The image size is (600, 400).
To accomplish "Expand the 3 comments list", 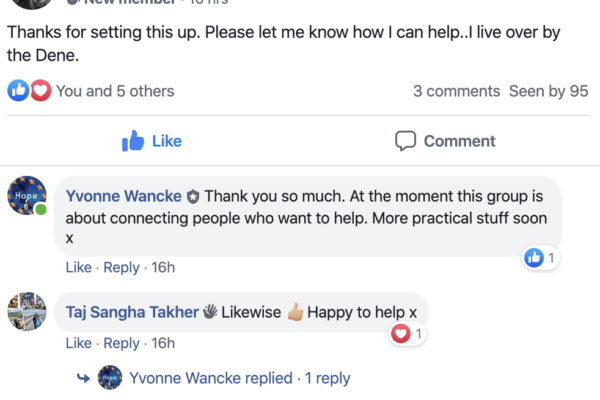I will (x=456, y=91).
